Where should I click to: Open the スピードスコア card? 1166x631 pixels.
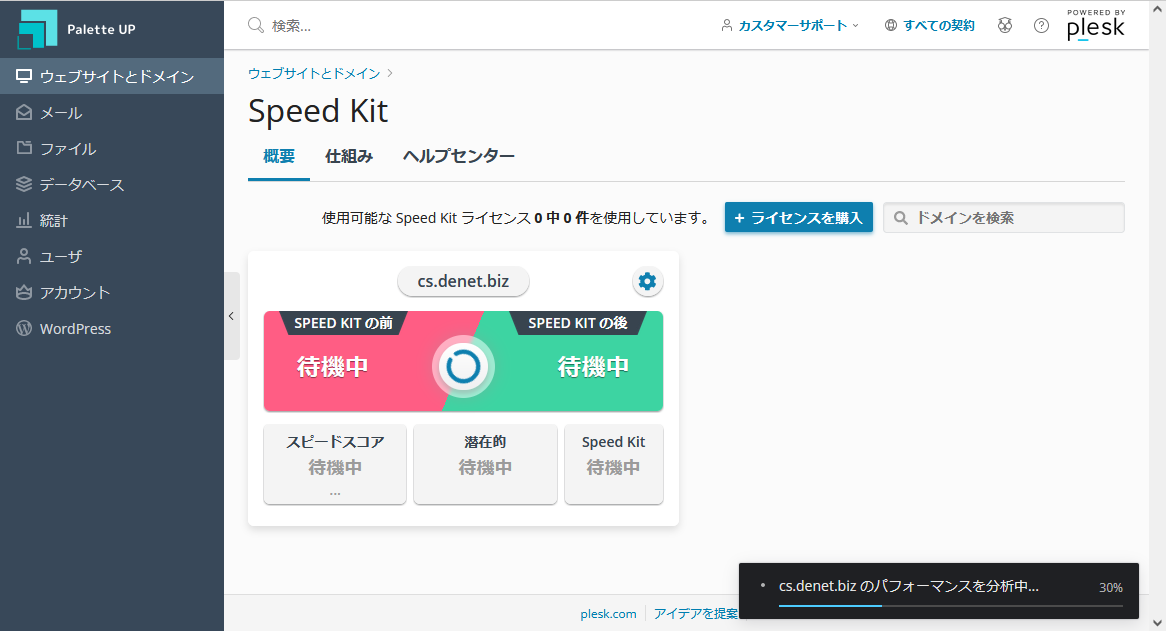pyautogui.click(x=335, y=465)
